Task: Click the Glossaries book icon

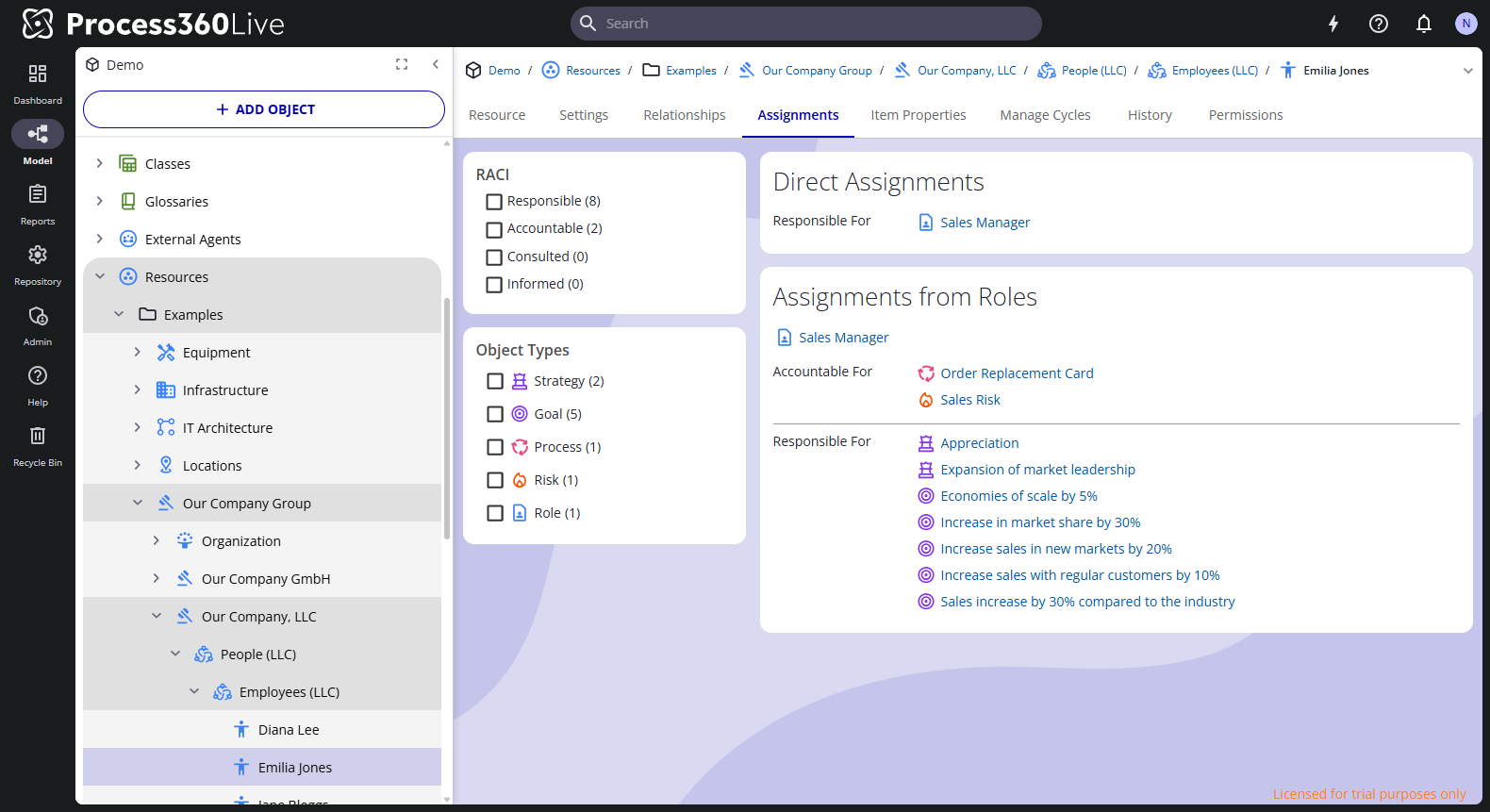Action: coord(128,201)
